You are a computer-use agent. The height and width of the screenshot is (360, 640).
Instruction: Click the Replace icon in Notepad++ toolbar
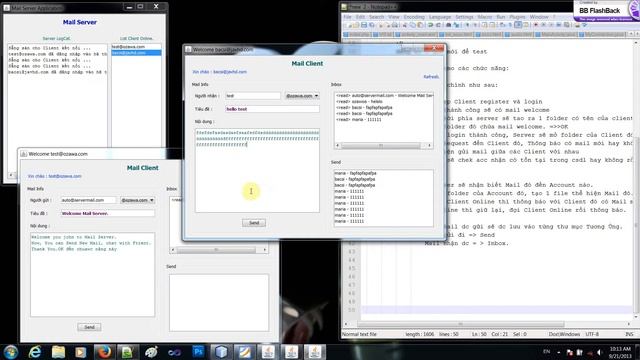click(x=456, y=25)
